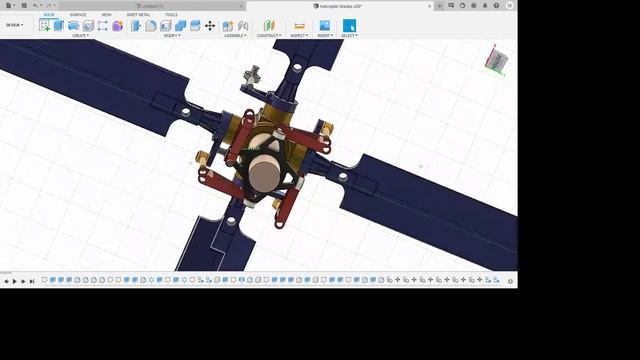The height and width of the screenshot is (360, 640).
Task: Select the Create Sketch tool
Action: (44, 26)
